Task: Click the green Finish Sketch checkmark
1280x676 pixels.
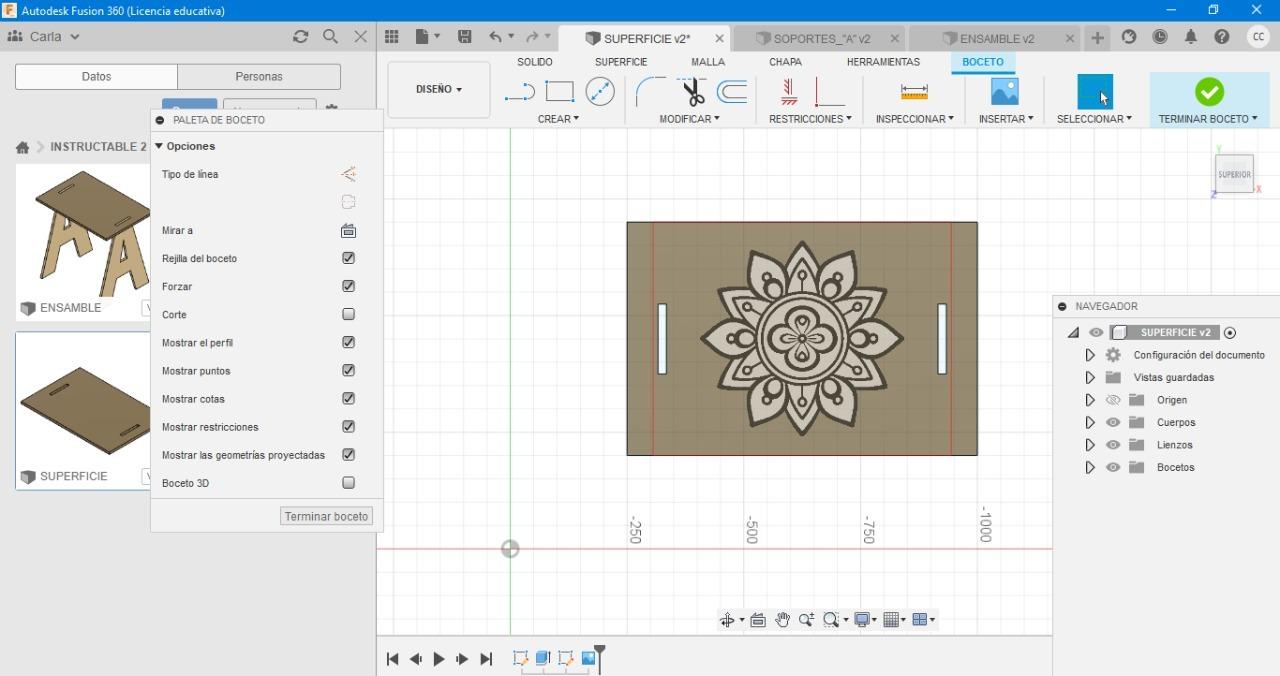Action: pos(1209,92)
